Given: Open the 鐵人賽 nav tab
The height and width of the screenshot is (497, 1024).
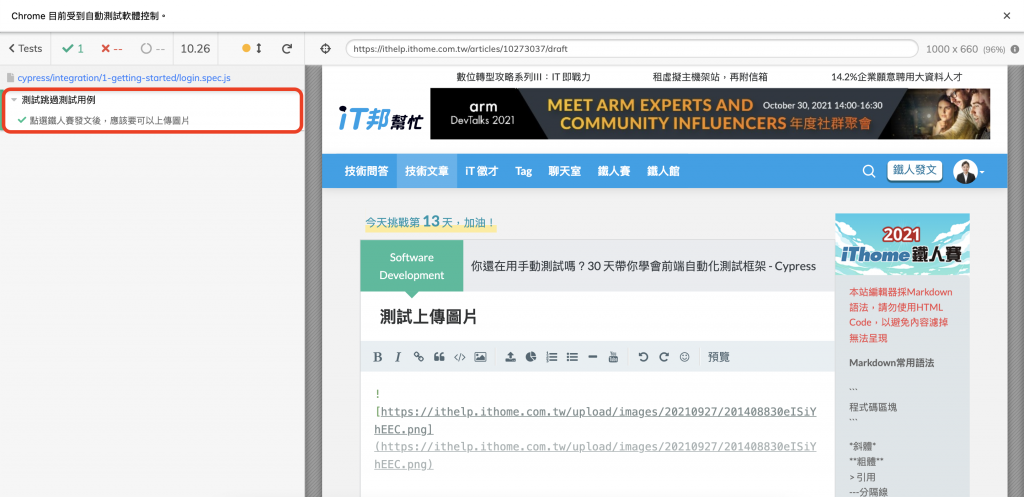Looking at the screenshot, I should 614,171.
